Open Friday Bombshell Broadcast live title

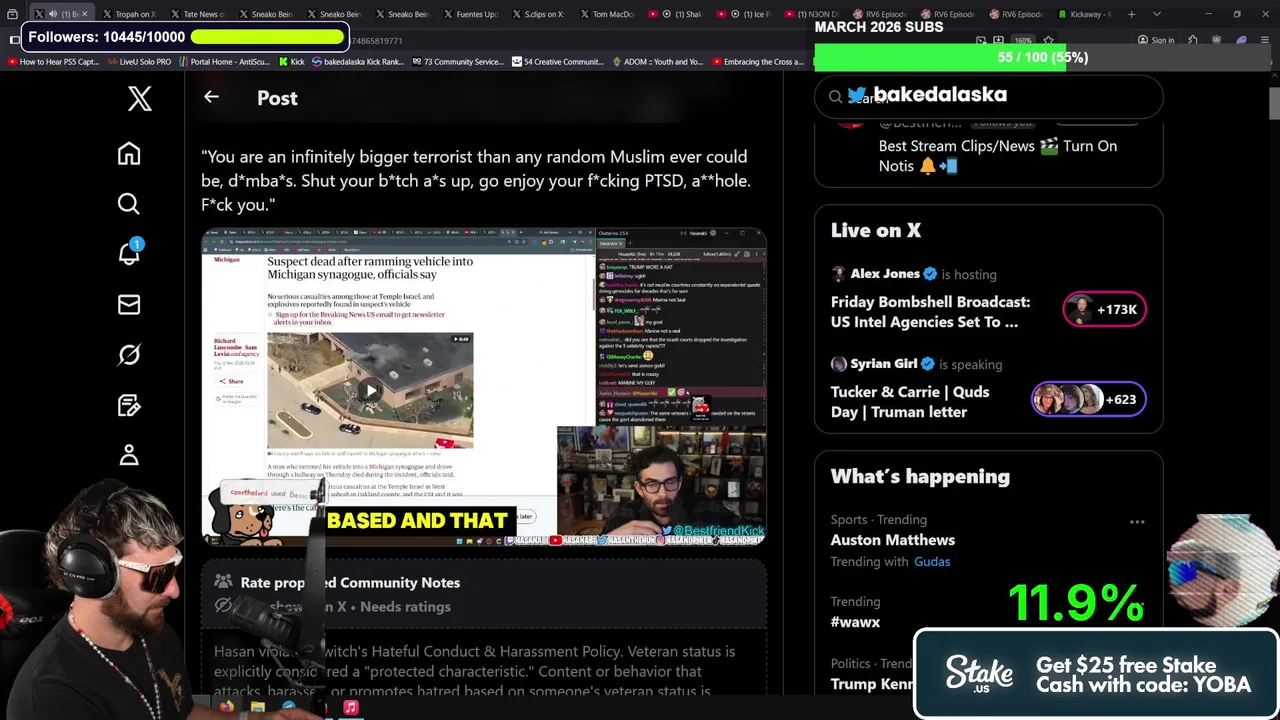pos(930,312)
